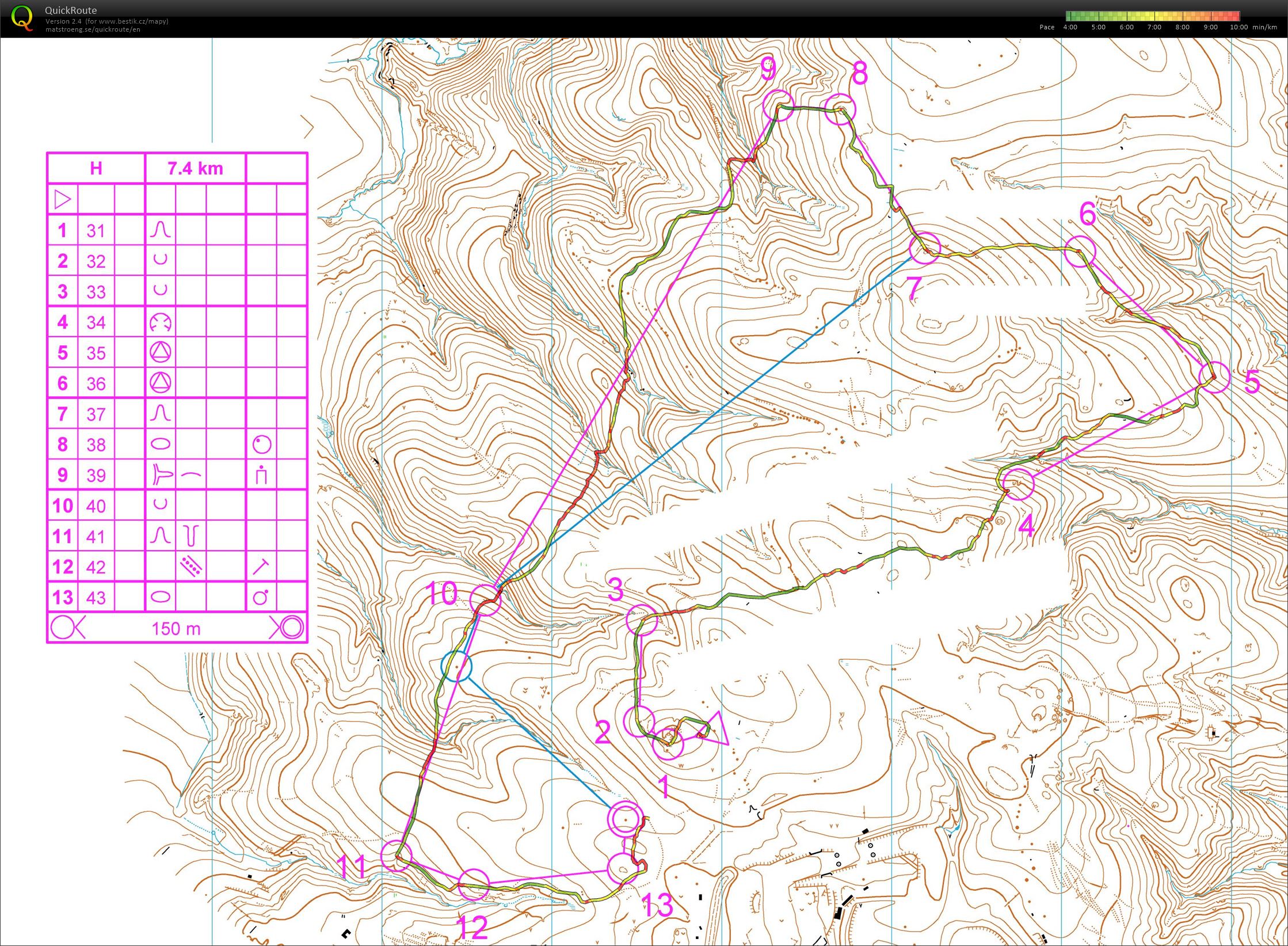Image resolution: width=1288 pixels, height=946 pixels.
Task: Select the control 4 circle on the map
Action: pyautogui.click(x=1018, y=484)
